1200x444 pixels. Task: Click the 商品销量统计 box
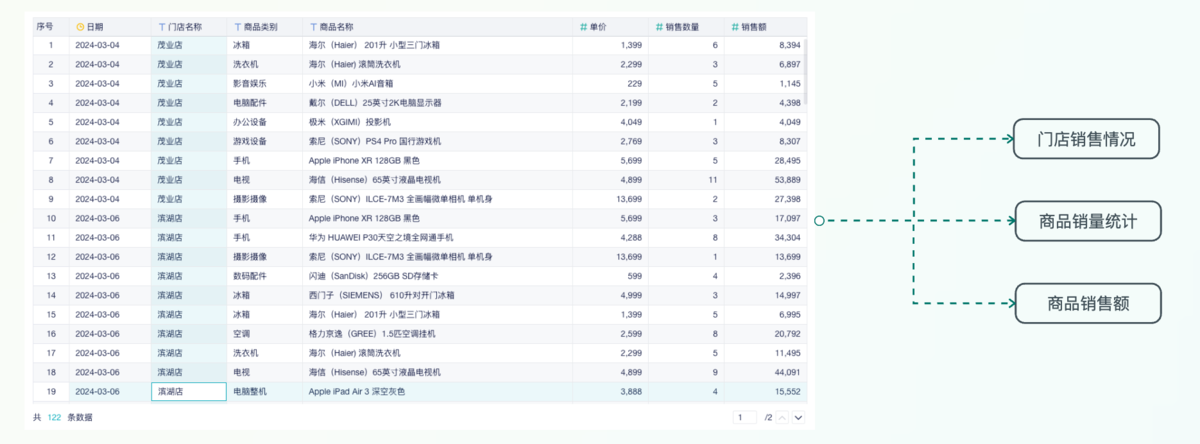pos(1088,220)
